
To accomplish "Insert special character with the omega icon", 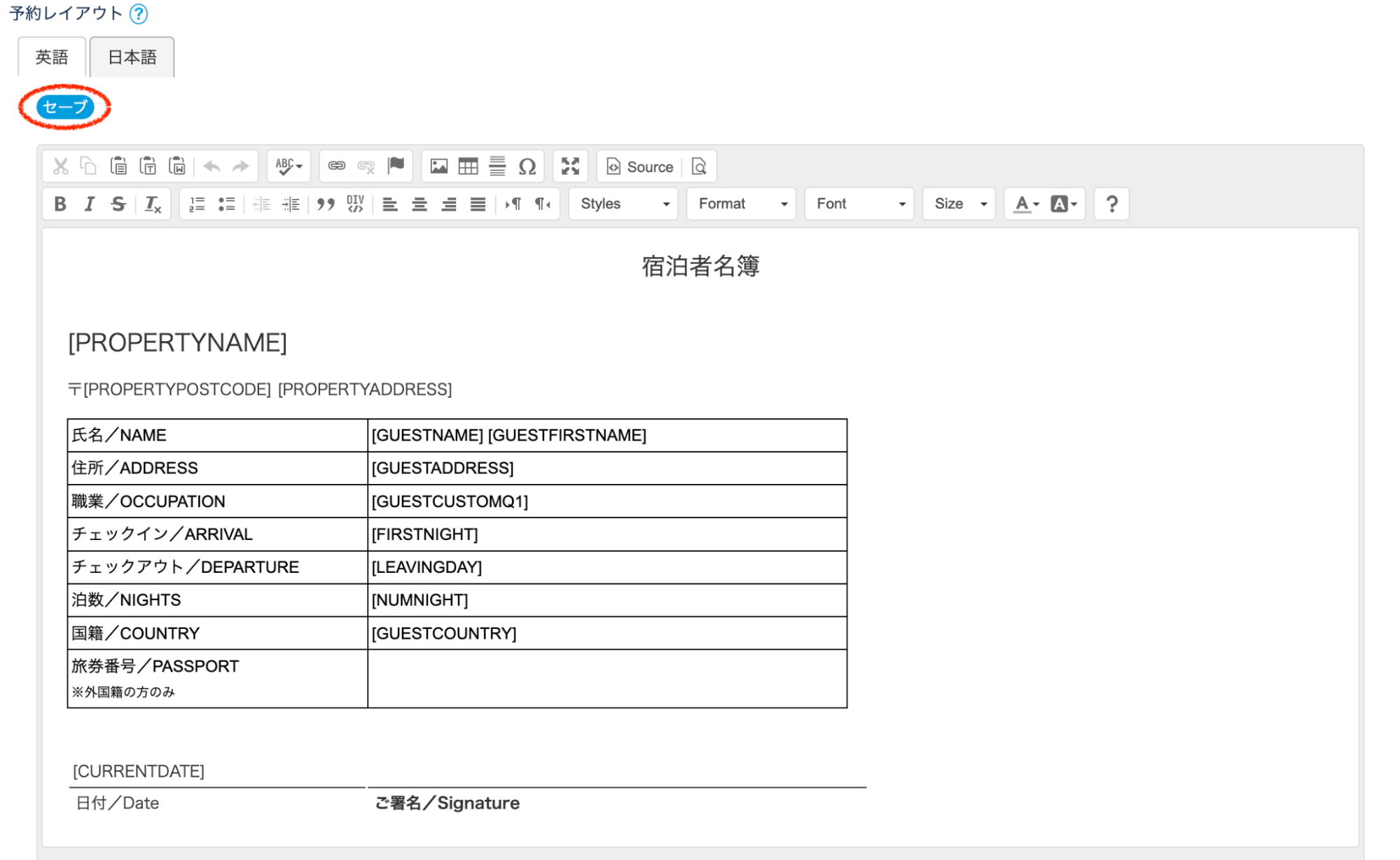I will pyautogui.click(x=527, y=167).
